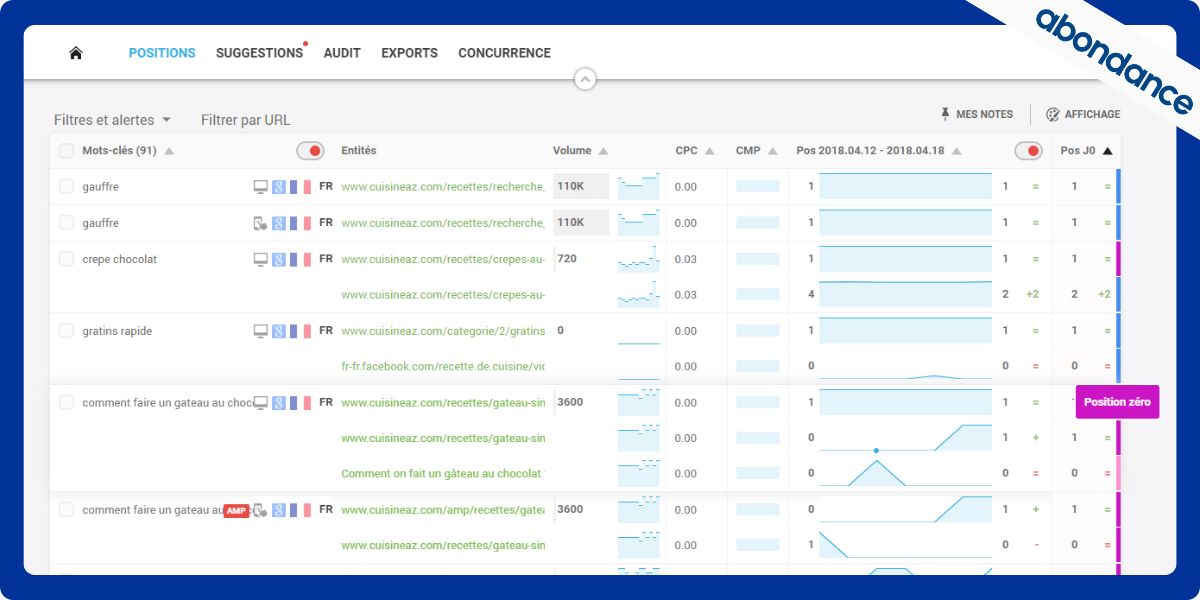Screen dimensions: 1200x600
Task: Click French flag in crepe chocolat row
Action: [x=300, y=259]
